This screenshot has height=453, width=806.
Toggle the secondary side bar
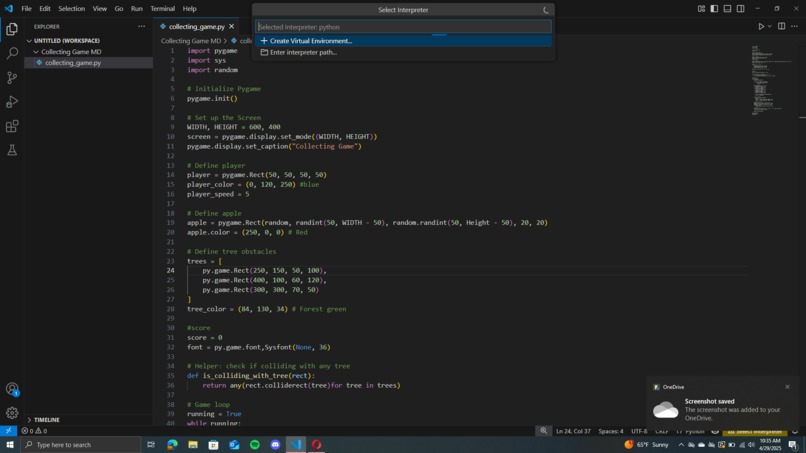click(x=741, y=9)
